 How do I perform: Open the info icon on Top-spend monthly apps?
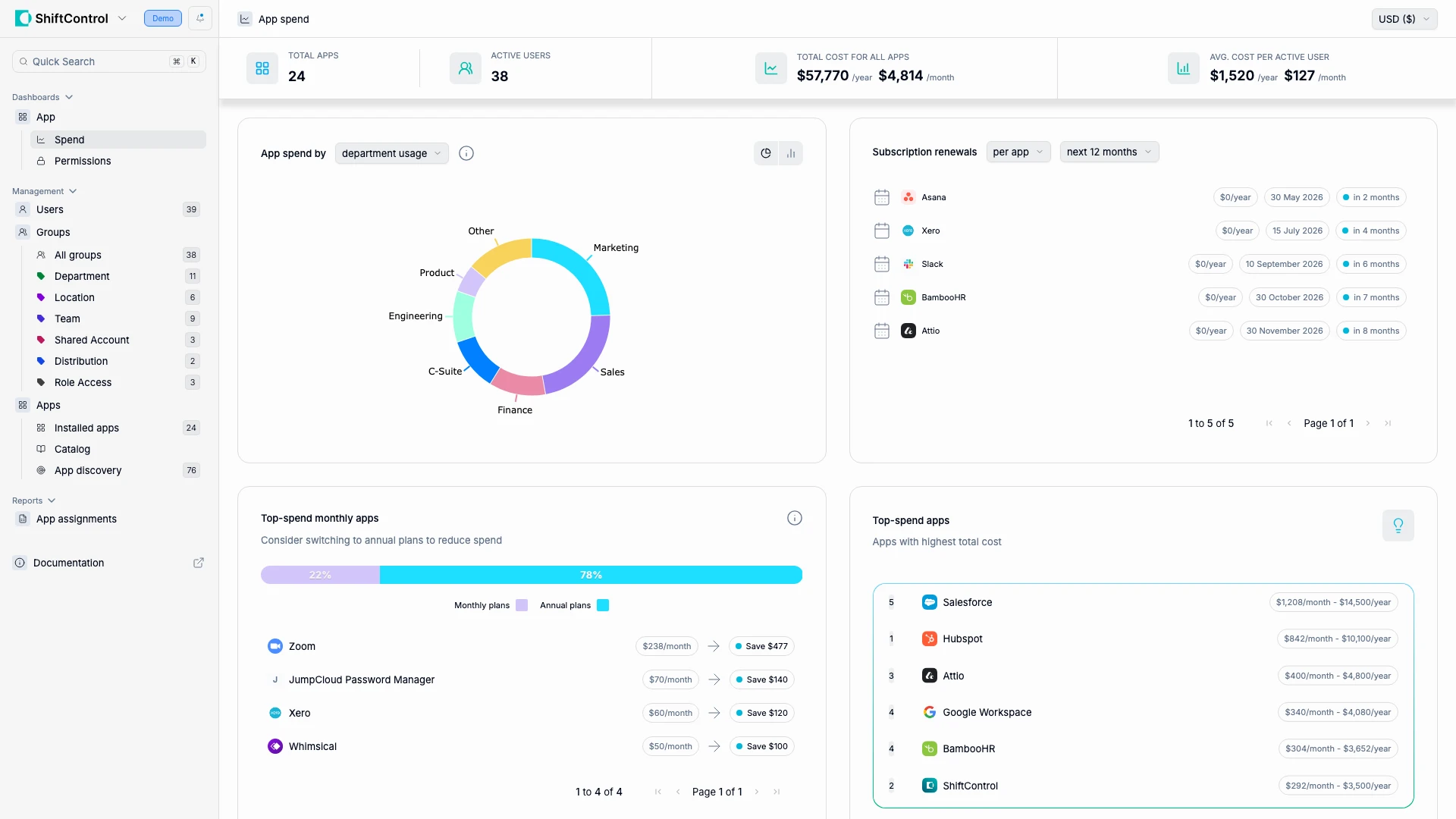(794, 518)
